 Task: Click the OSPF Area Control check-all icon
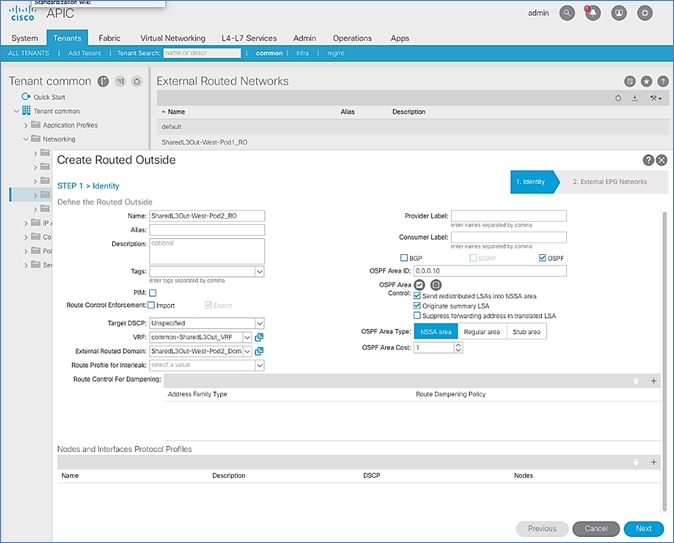(x=420, y=285)
